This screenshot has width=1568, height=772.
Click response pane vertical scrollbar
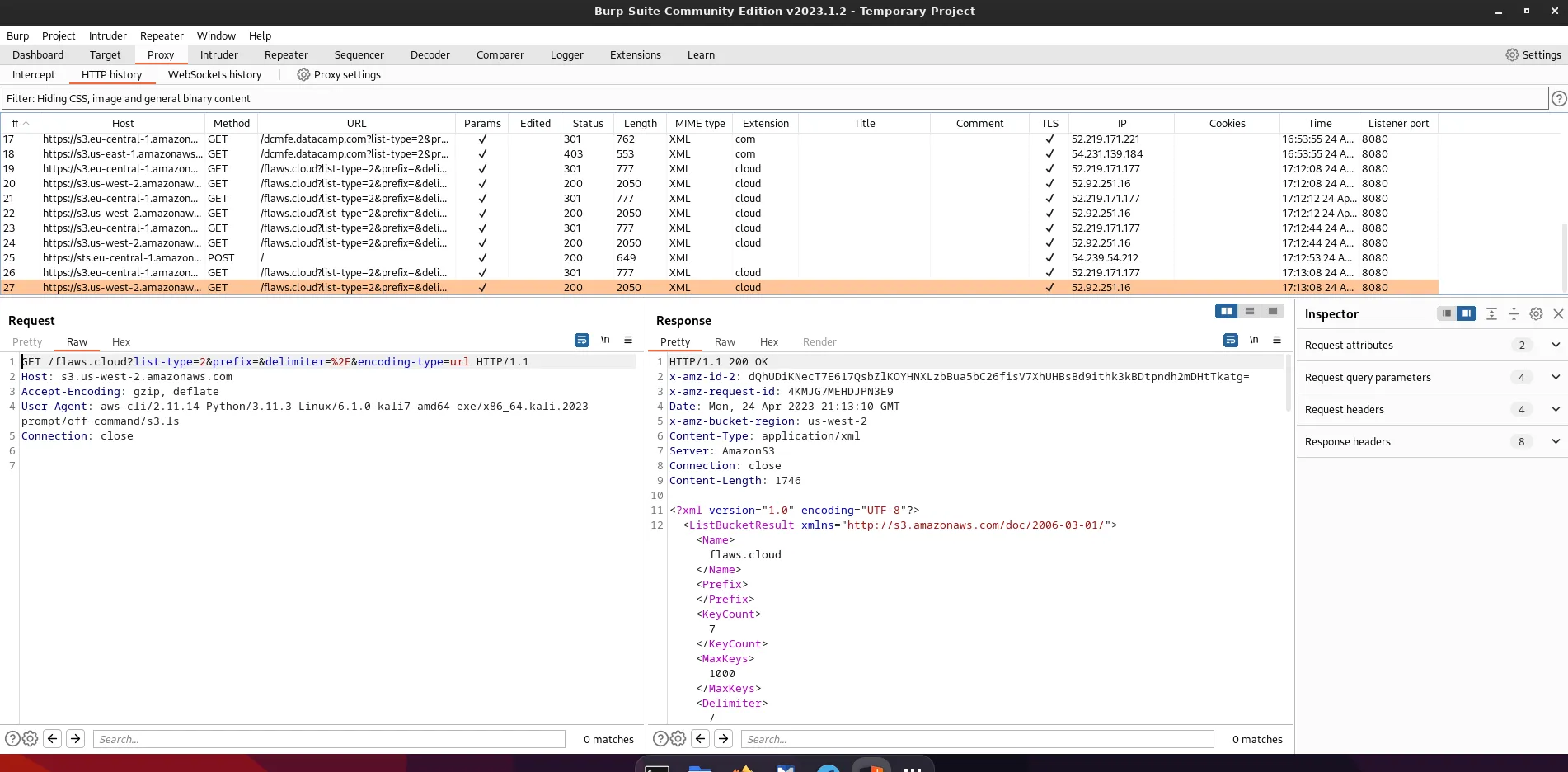click(x=1288, y=382)
